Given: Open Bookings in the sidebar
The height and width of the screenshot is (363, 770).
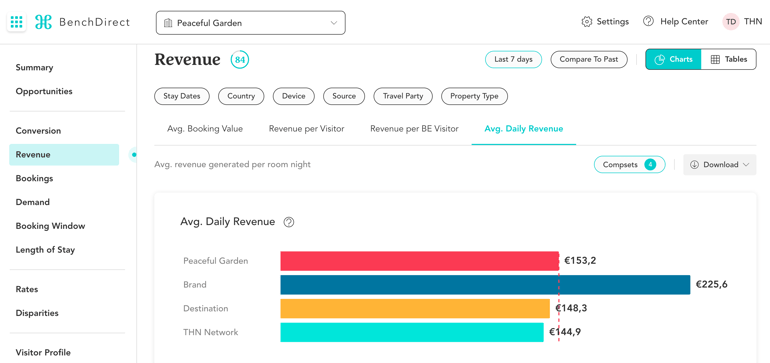Looking at the screenshot, I should coord(34,178).
